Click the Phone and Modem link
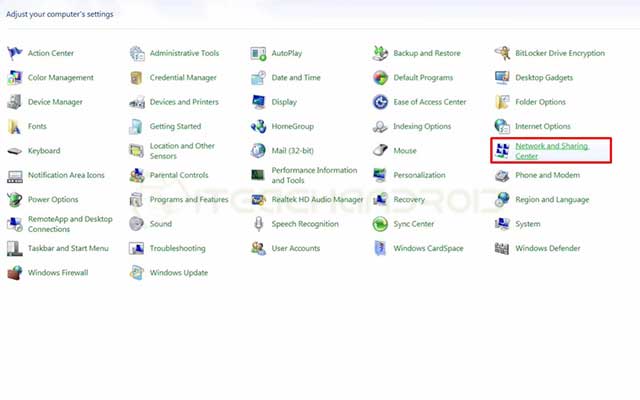640x400 pixels. [x=547, y=175]
